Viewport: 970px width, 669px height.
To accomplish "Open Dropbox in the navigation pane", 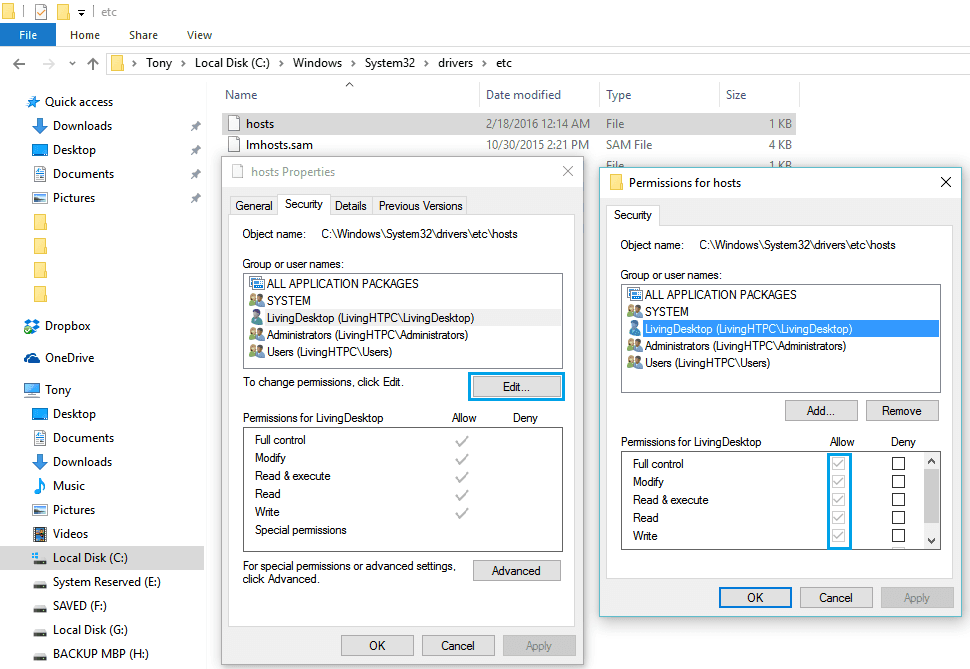I will tap(67, 326).
